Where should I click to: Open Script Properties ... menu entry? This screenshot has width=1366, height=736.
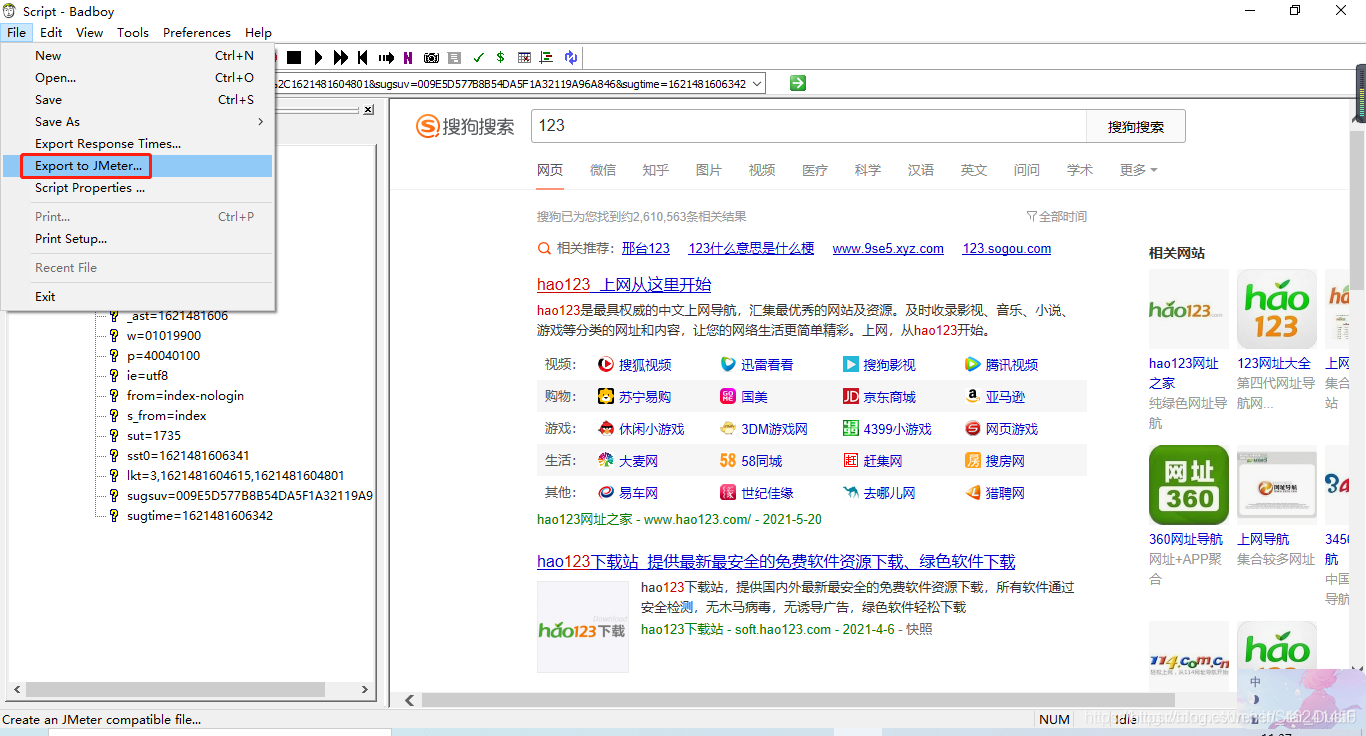[x=138, y=188]
